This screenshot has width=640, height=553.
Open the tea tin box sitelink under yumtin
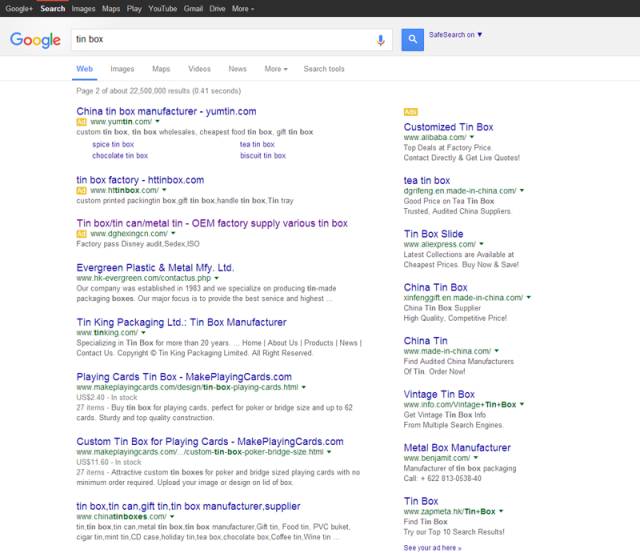tap(257, 144)
